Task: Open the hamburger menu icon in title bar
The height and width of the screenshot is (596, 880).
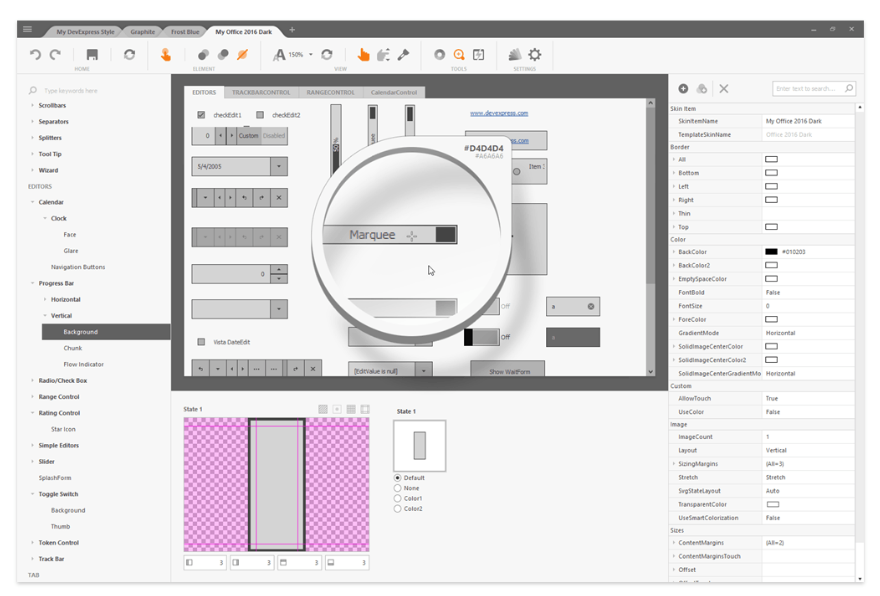Action: click(28, 29)
